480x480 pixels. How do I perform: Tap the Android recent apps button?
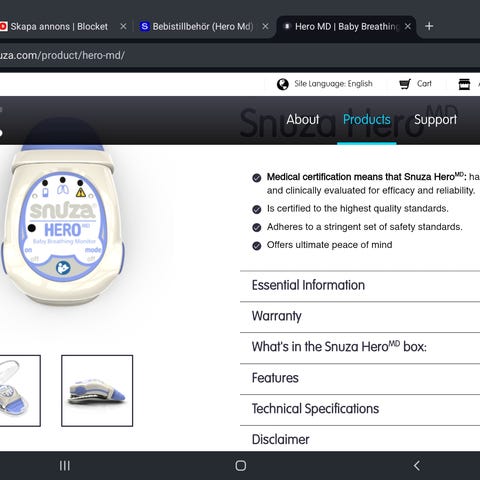coord(64,466)
